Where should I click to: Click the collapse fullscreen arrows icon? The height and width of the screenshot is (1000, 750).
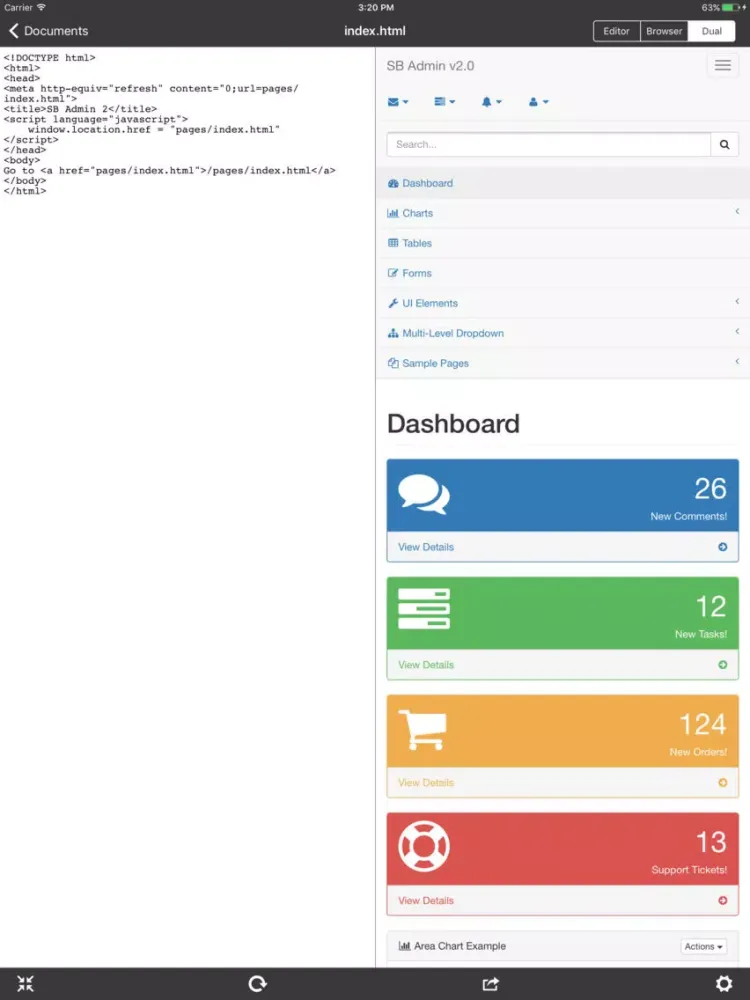25,984
